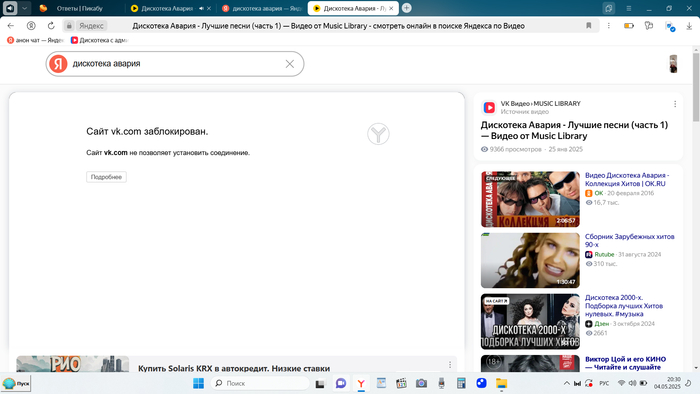Open Task View on taskbar
Image resolution: width=700 pixels, height=394 pixels.
coord(320,383)
